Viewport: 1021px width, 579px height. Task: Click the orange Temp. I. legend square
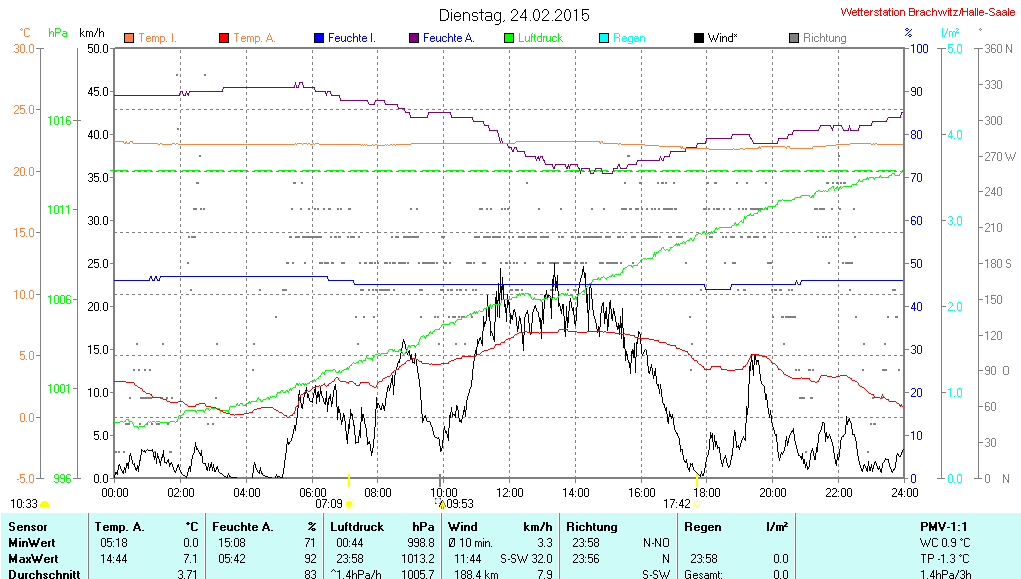[x=129, y=38]
